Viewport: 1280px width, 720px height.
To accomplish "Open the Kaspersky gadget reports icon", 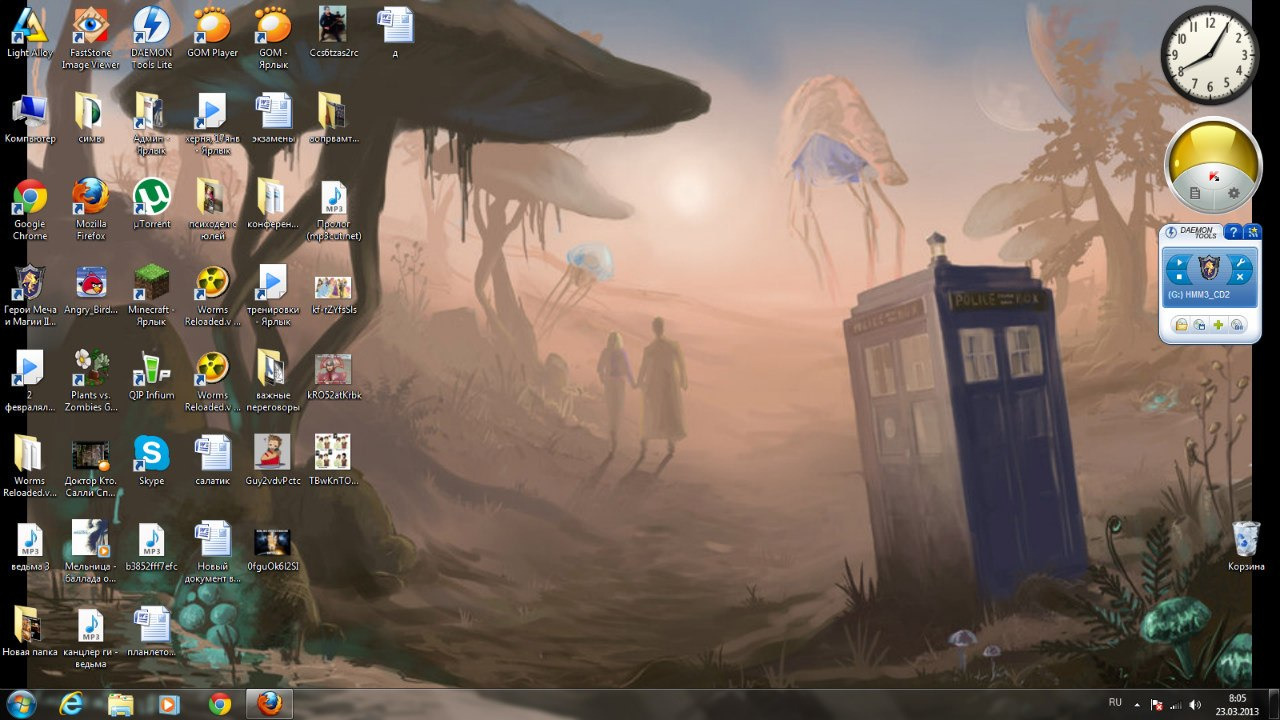I will (1195, 193).
